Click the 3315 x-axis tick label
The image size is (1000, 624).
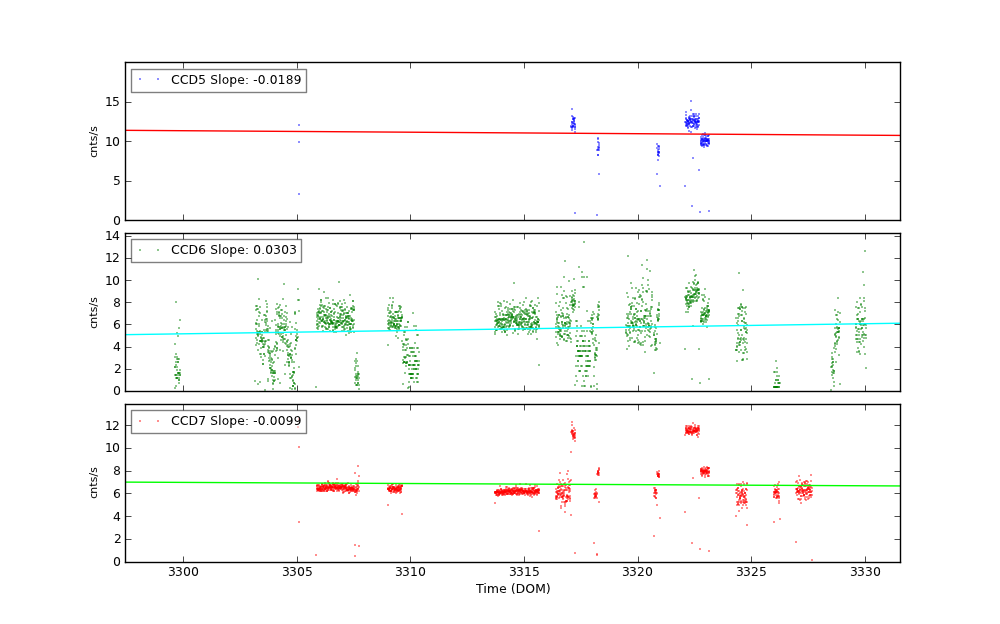point(524,572)
